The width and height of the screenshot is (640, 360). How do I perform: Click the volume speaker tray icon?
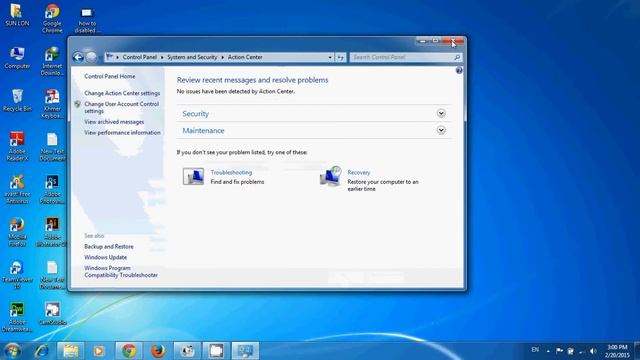[x=593, y=351]
